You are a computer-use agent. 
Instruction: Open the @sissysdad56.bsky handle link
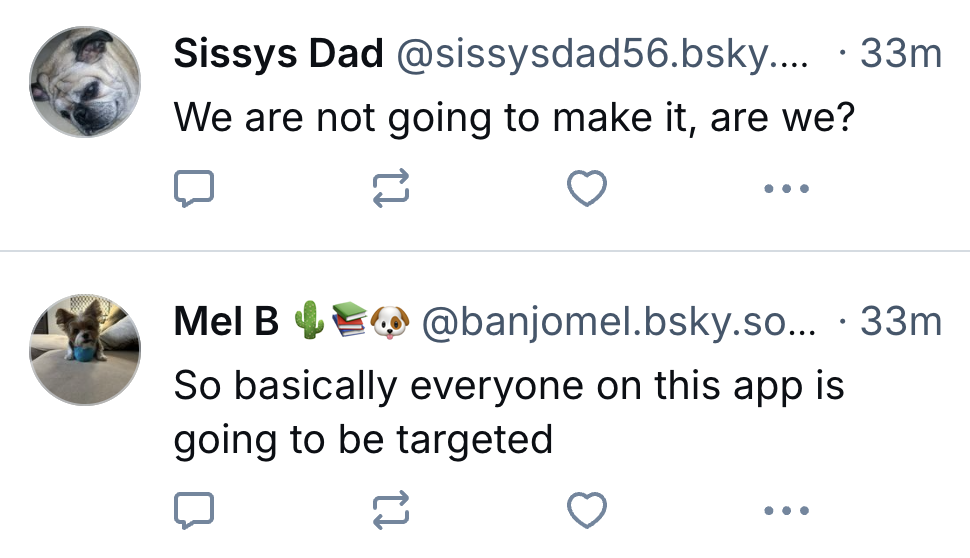click(605, 54)
